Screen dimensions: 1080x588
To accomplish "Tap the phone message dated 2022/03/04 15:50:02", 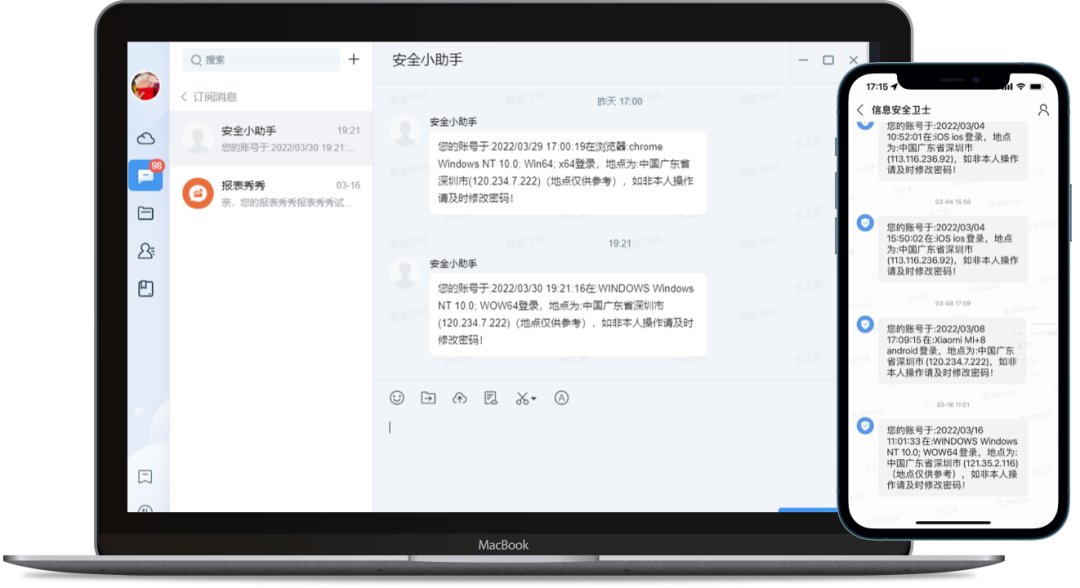I will (x=953, y=249).
